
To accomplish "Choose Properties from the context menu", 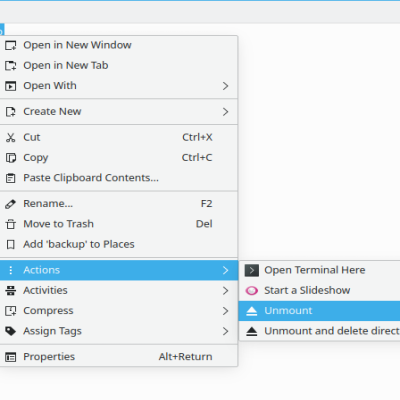I will (x=119, y=357).
